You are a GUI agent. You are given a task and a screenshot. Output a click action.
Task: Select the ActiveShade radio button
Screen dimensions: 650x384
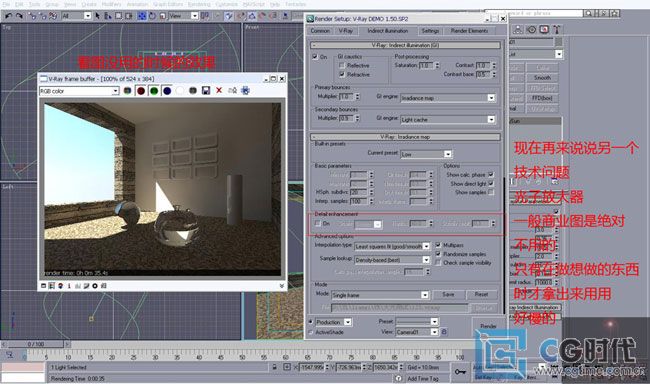click(x=310, y=332)
